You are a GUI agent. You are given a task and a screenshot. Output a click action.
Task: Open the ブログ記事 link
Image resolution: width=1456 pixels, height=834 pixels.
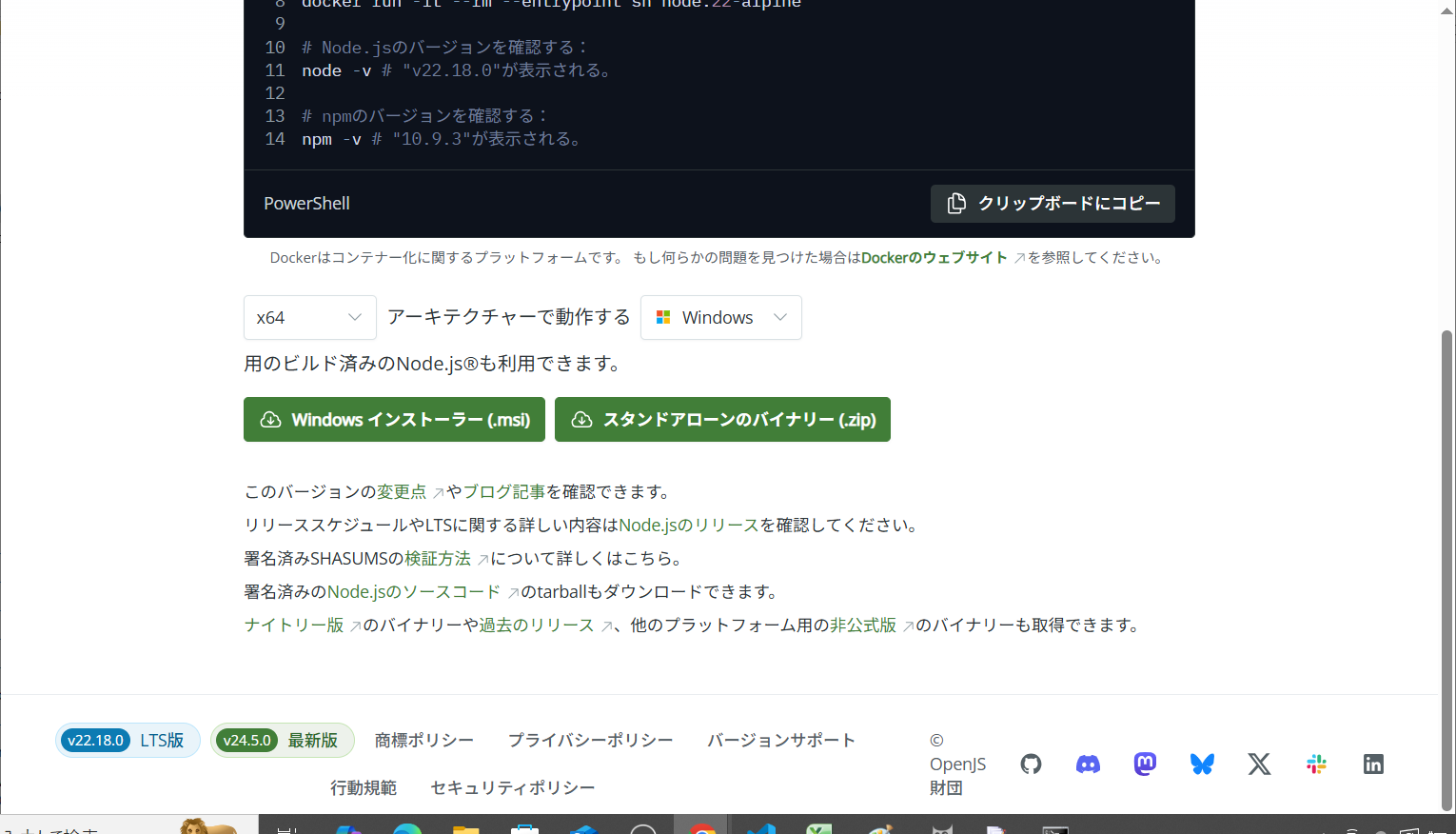coord(503,492)
